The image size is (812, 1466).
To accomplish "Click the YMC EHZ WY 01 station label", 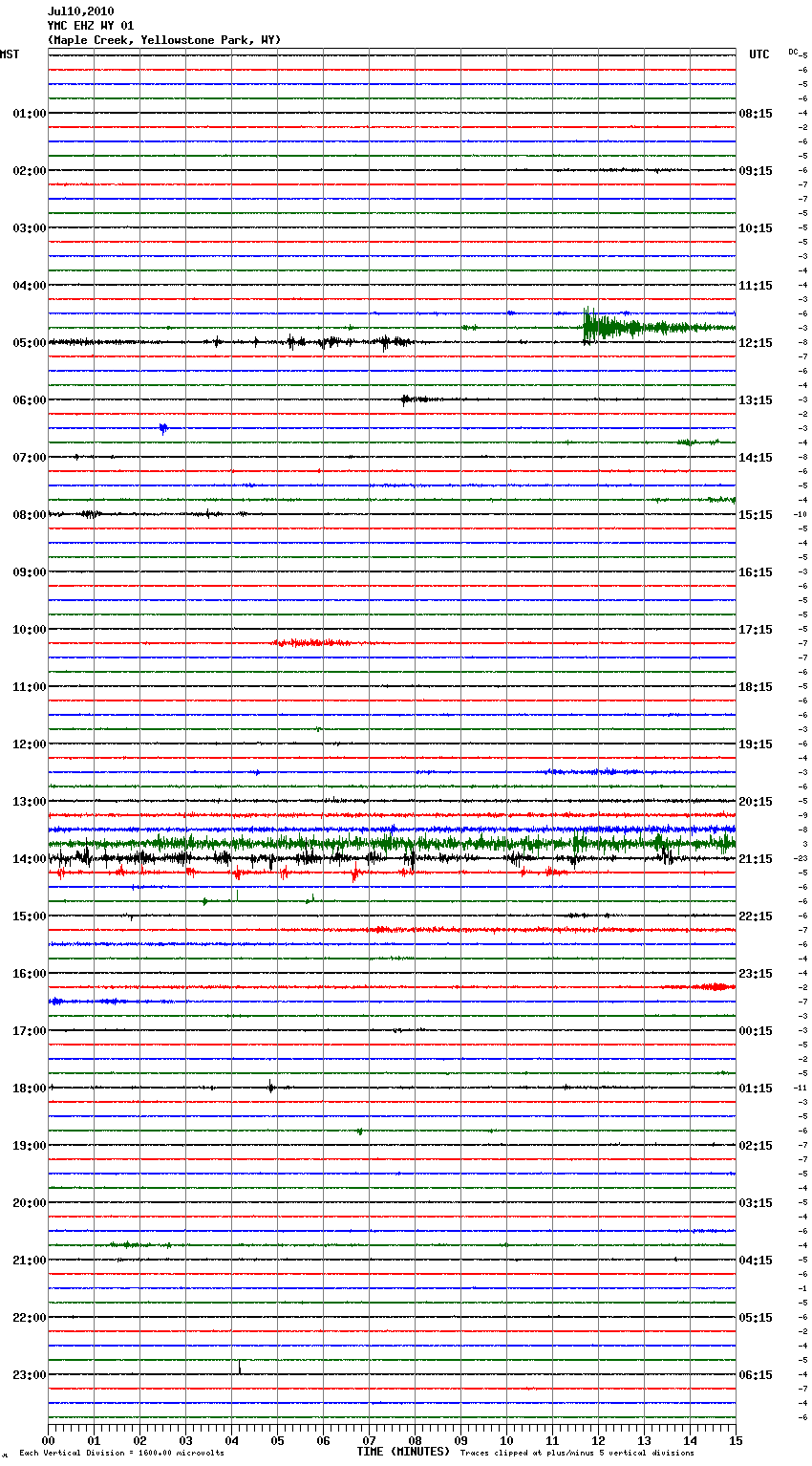I will tap(91, 26).
